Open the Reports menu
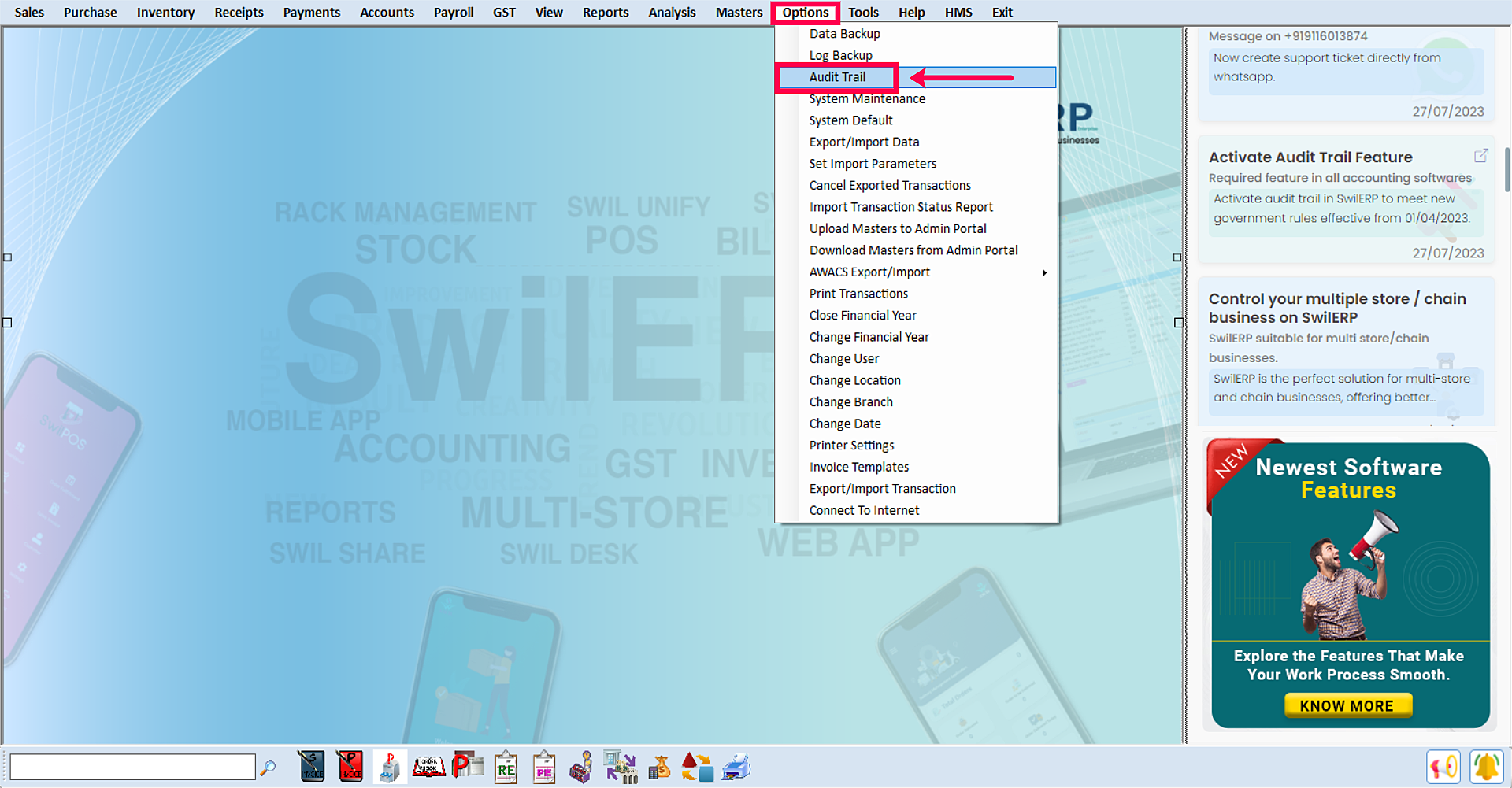Image resolution: width=1512 pixels, height=788 pixels. 606,13
